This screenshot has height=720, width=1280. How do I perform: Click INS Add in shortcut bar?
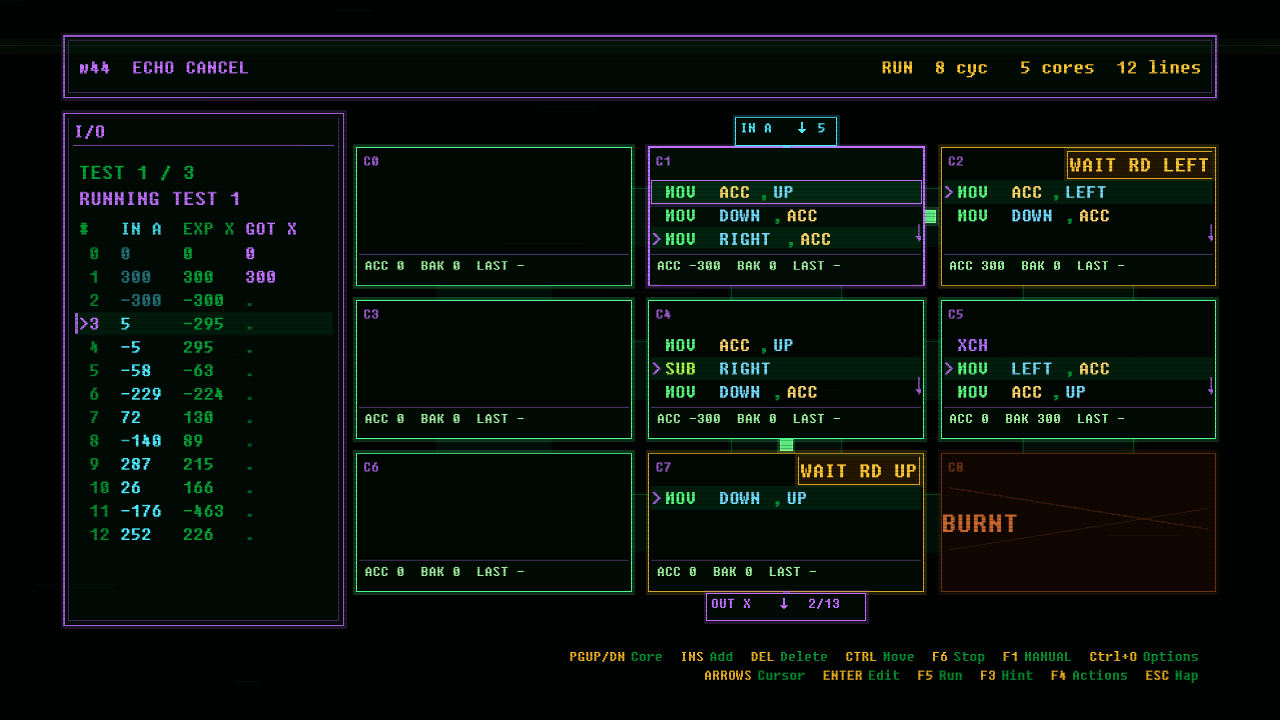tap(707, 657)
